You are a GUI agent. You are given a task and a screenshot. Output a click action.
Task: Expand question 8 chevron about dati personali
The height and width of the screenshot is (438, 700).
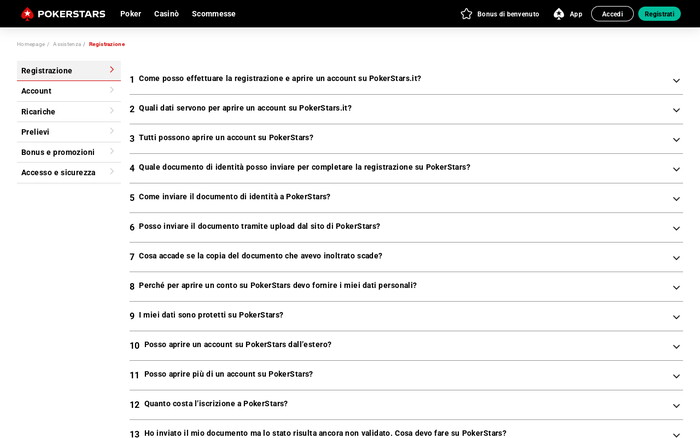[676, 288]
